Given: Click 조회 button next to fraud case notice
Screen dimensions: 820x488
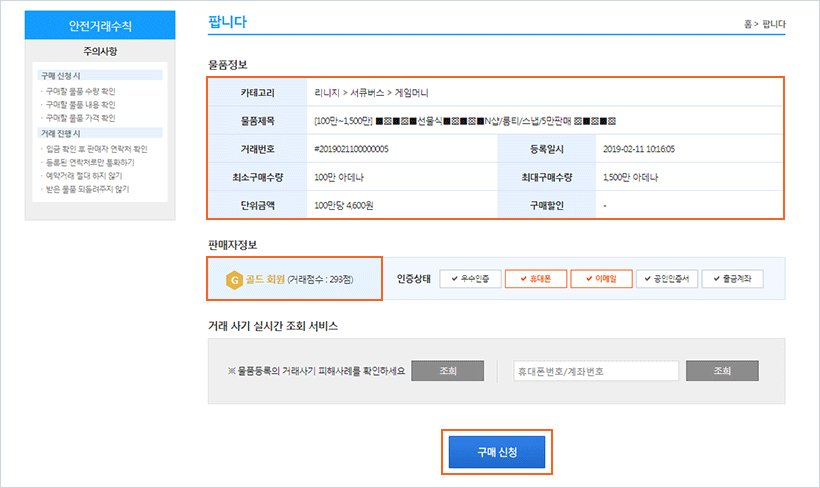Looking at the screenshot, I should pos(447,371).
